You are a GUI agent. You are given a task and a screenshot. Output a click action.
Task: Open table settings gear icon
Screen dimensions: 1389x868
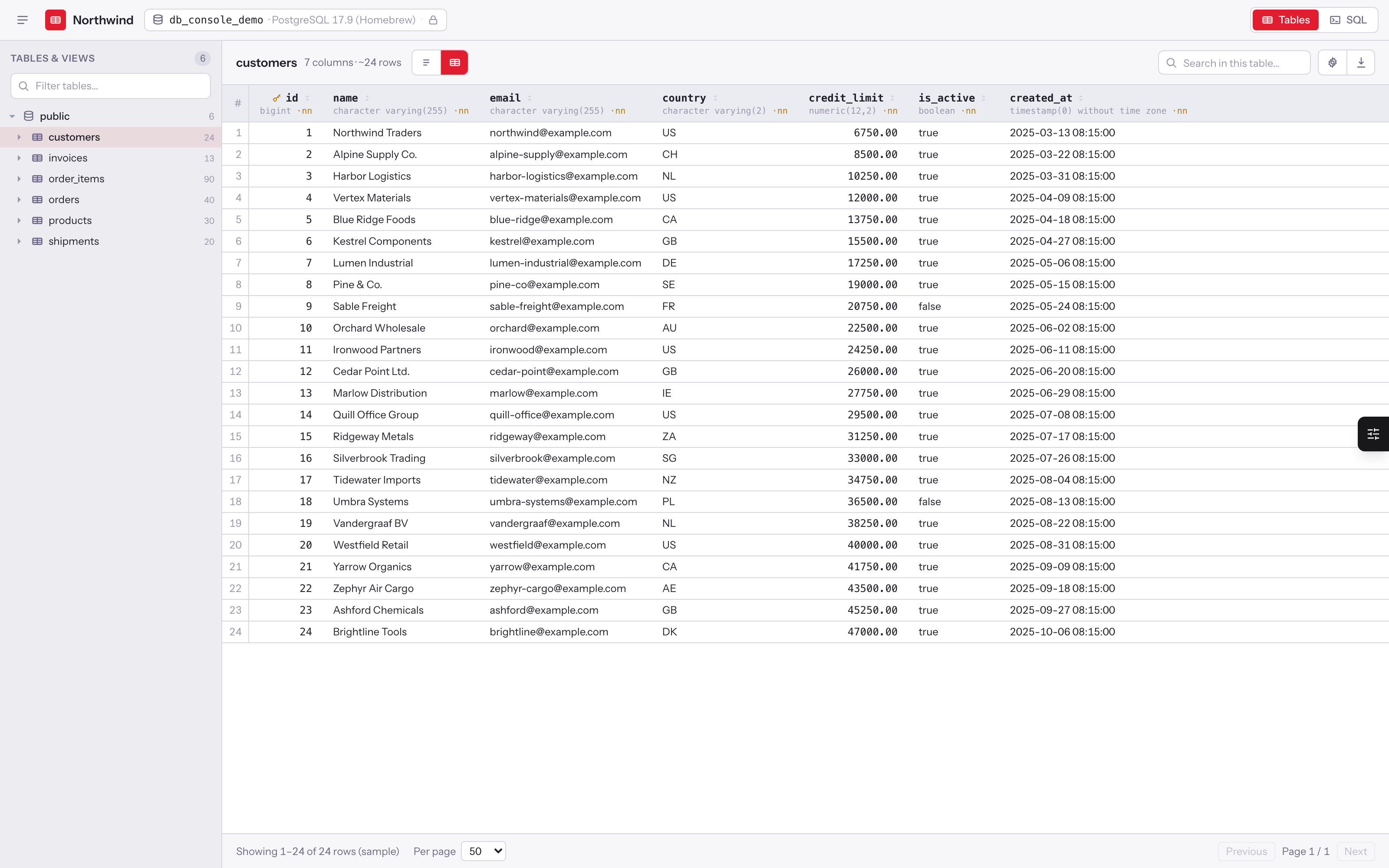tap(1332, 62)
